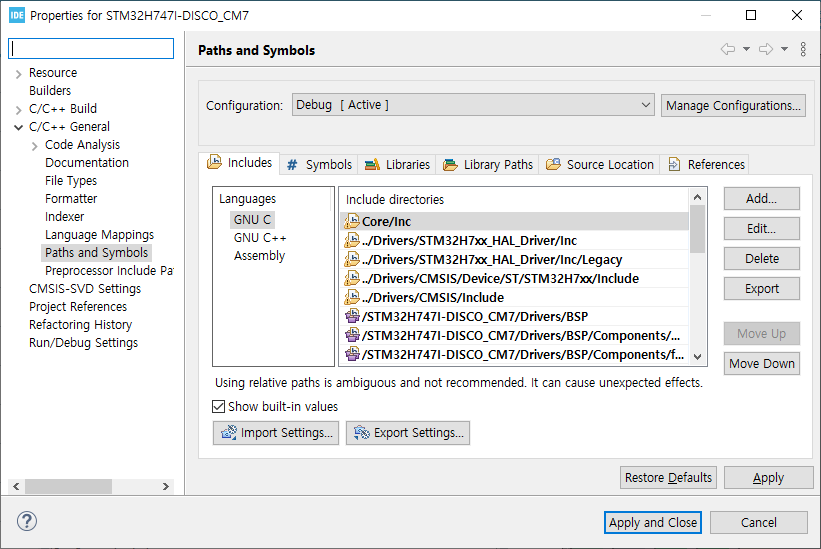Click the forward navigation arrow icon

click(765, 49)
